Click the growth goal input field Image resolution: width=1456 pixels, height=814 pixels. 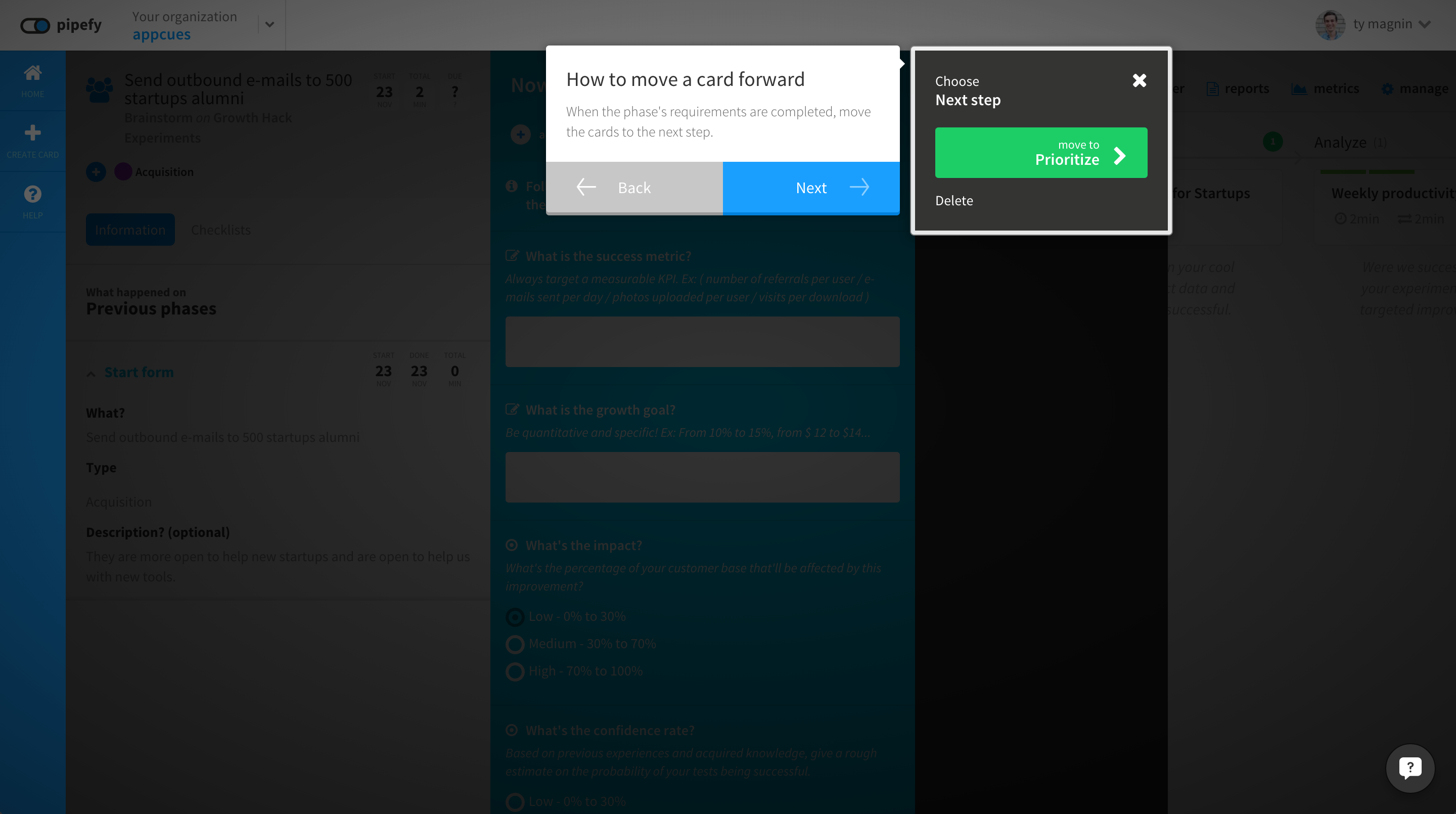(x=702, y=477)
